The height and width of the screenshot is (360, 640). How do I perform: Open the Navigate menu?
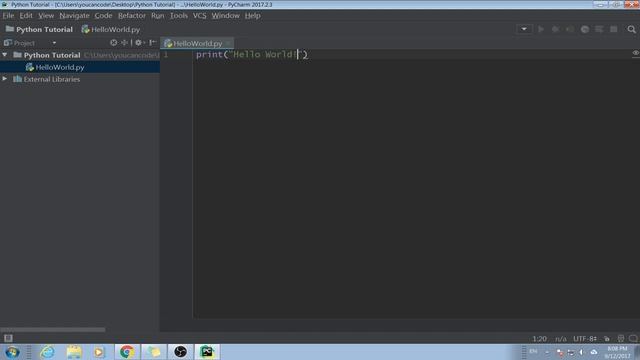(x=74, y=16)
